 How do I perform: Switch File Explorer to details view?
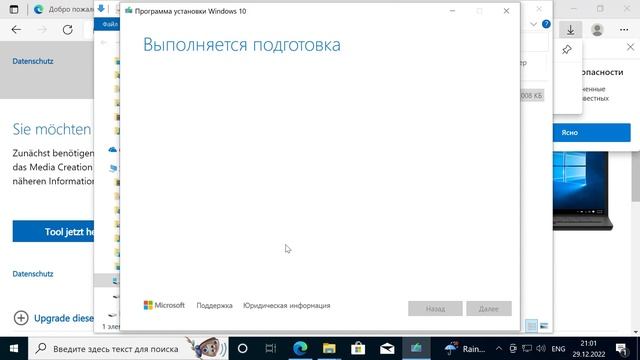click(x=531, y=326)
